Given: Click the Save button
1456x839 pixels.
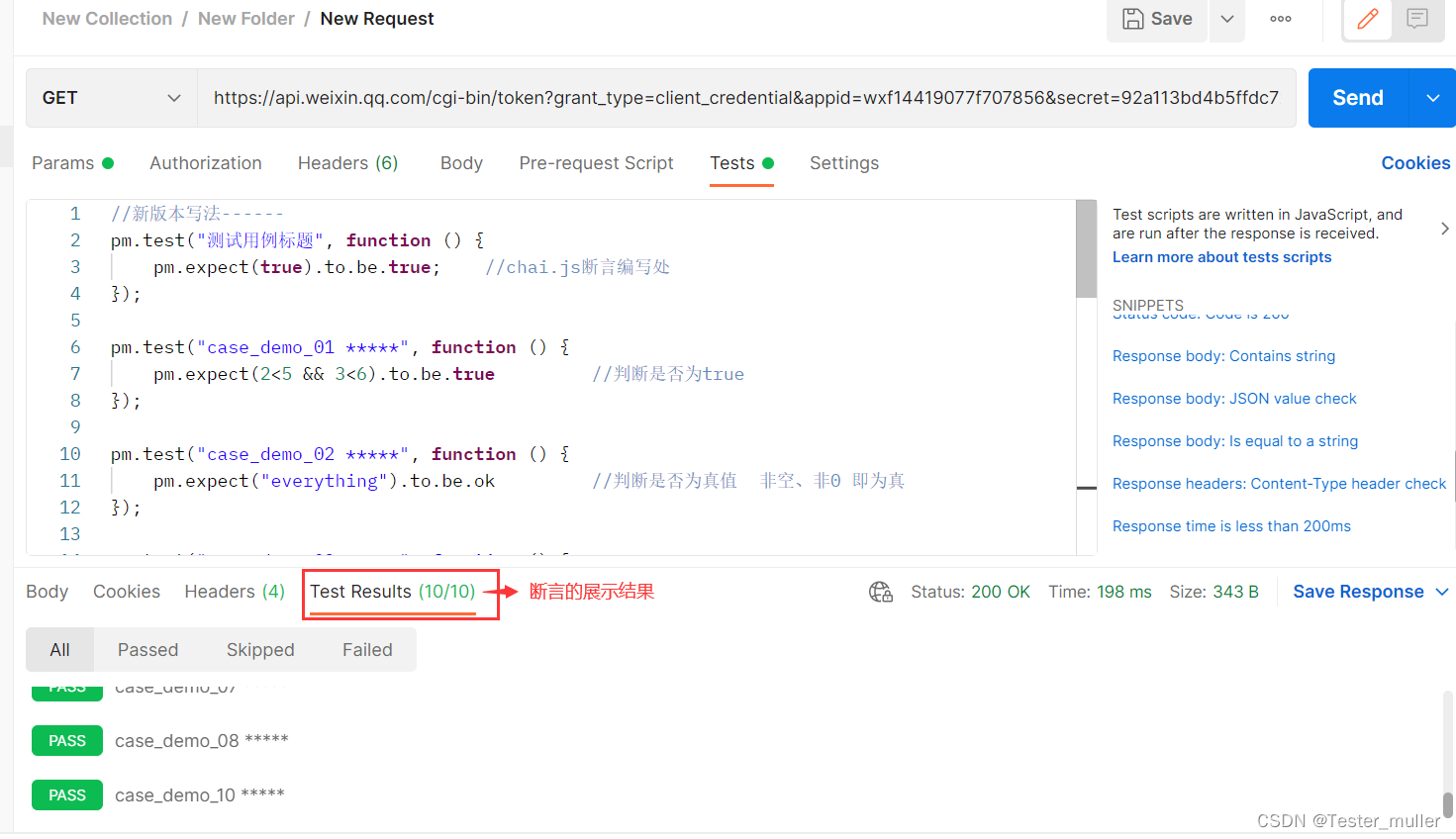Looking at the screenshot, I should pyautogui.click(x=1156, y=19).
